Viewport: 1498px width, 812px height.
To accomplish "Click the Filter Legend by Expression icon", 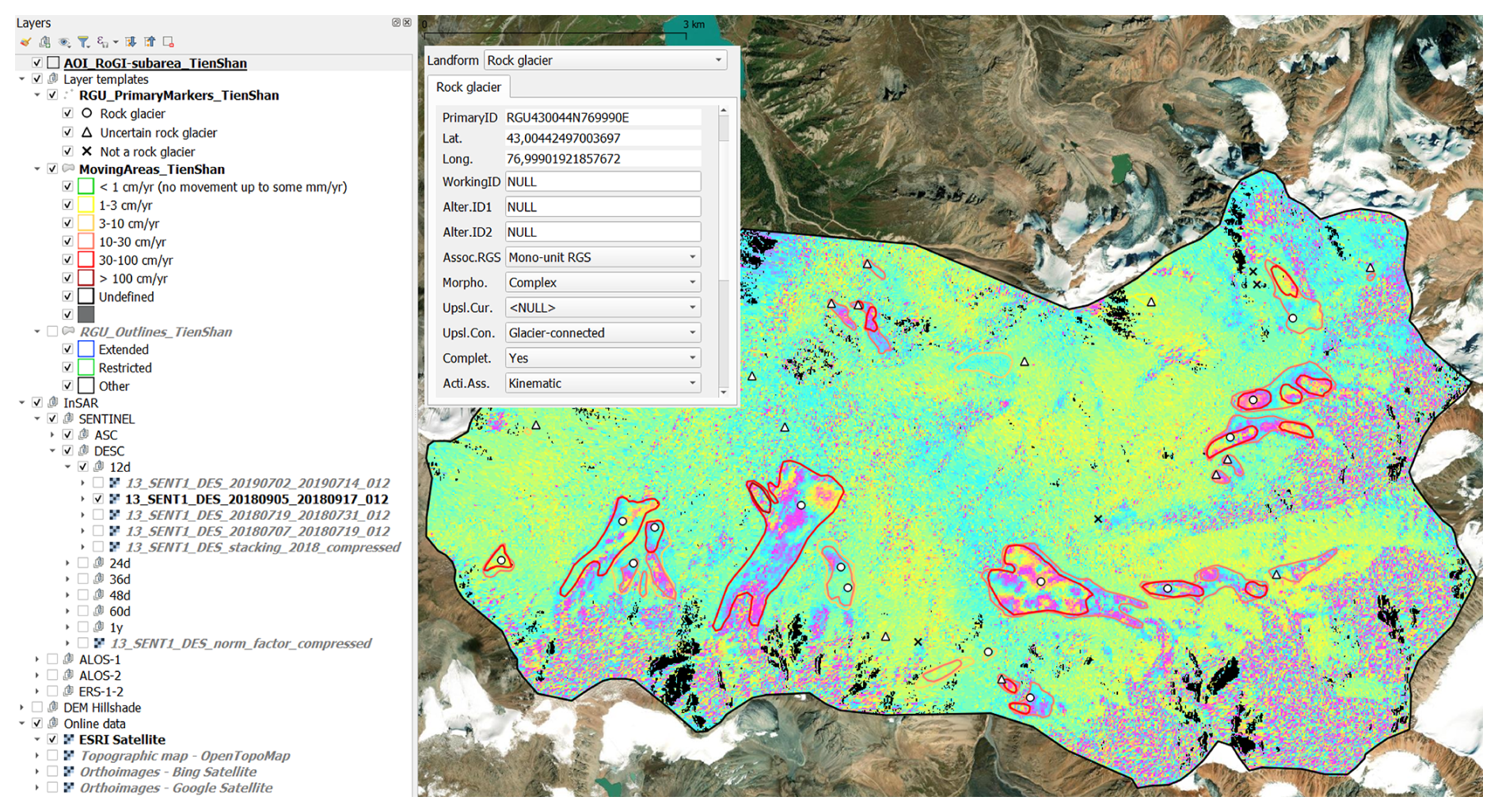I will point(103,42).
